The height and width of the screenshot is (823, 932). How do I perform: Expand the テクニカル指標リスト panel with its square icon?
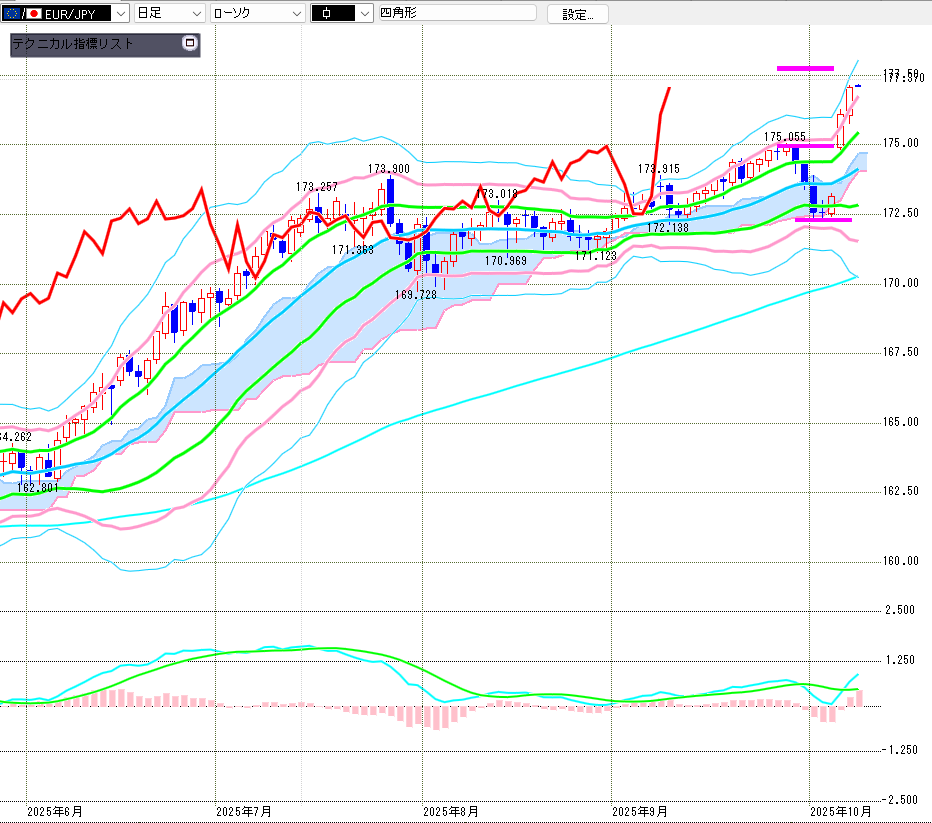pos(189,43)
